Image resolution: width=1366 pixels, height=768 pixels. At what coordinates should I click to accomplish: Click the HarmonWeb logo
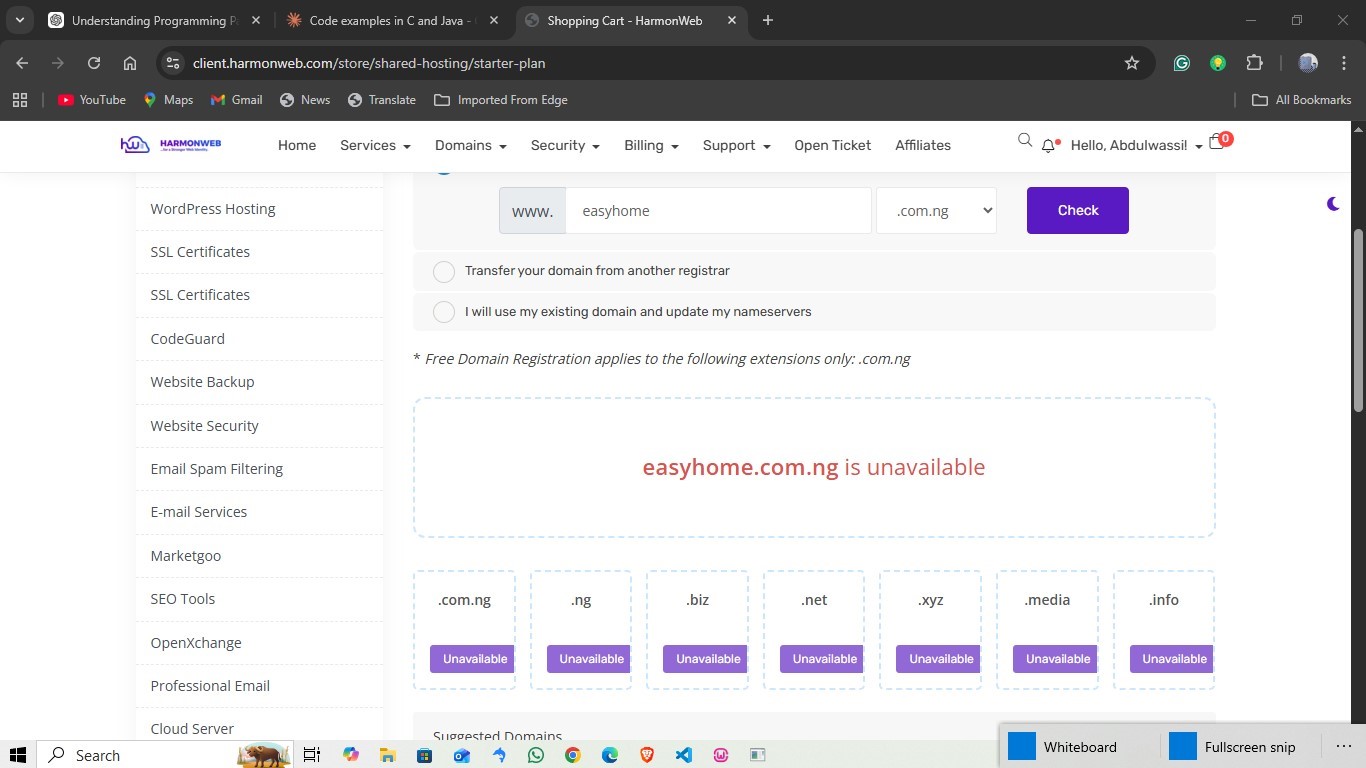tap(171, 145)
